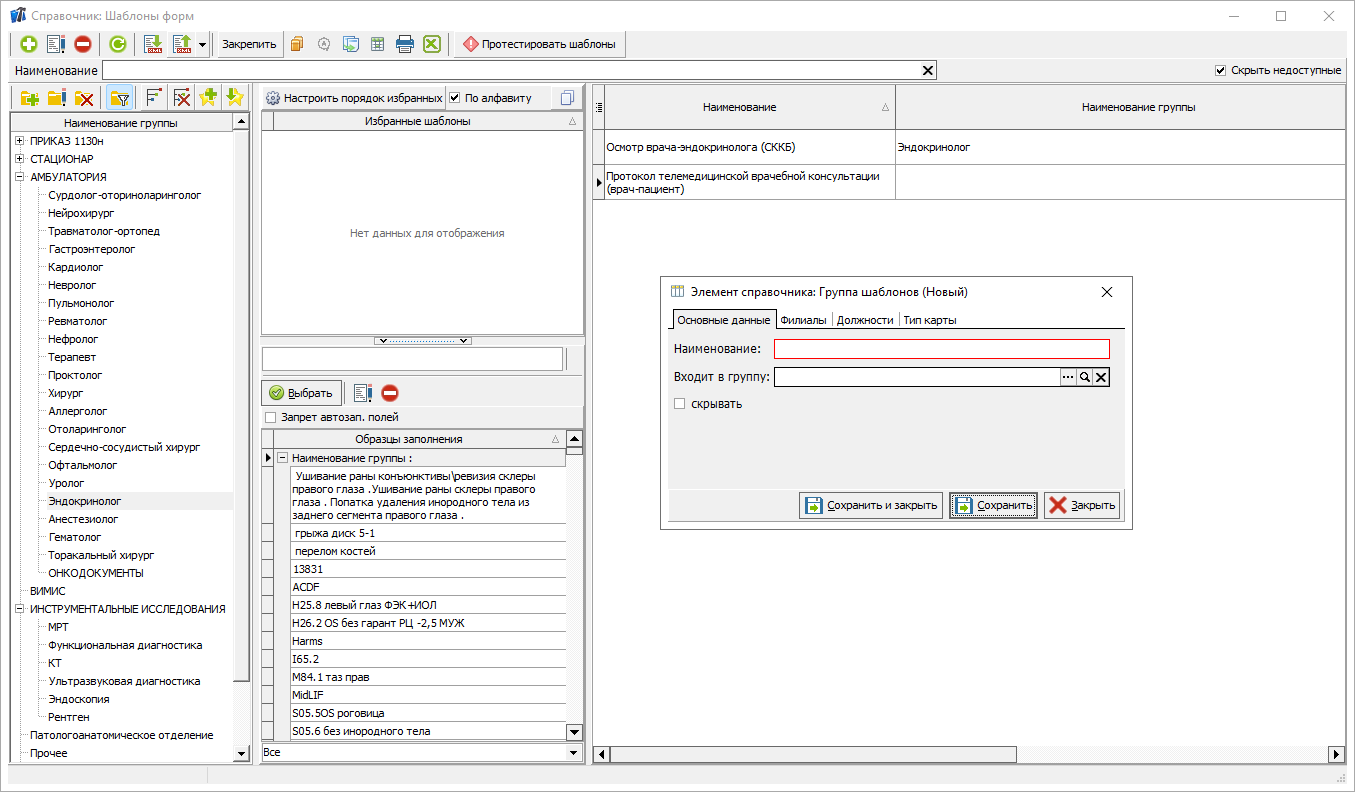Click the Excel export icon
1355x792 pixels.
[x=431, y=44]
